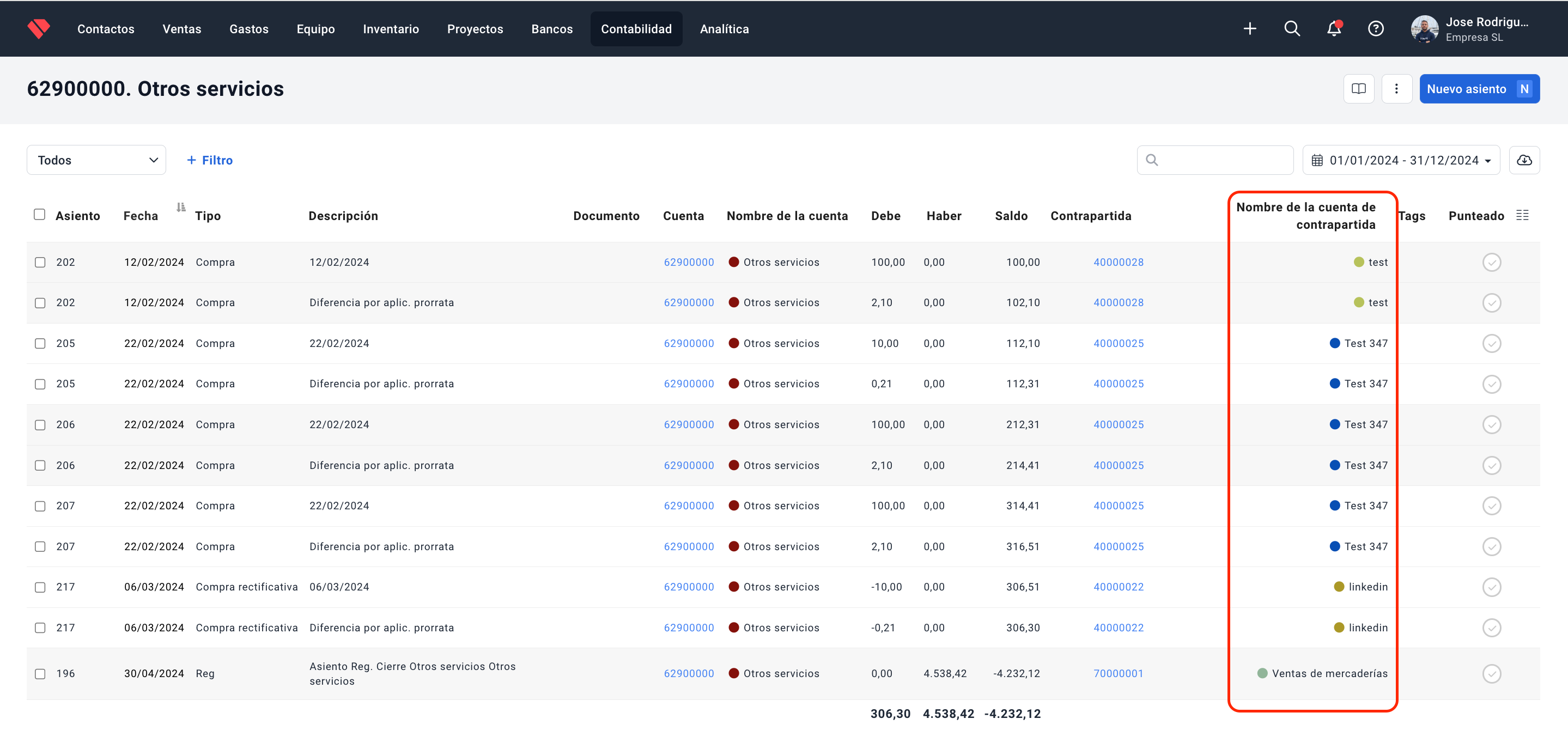This screenshot has height=743, width=1568.
Task: Open the Gastos menu
Action: pos(249,29)
